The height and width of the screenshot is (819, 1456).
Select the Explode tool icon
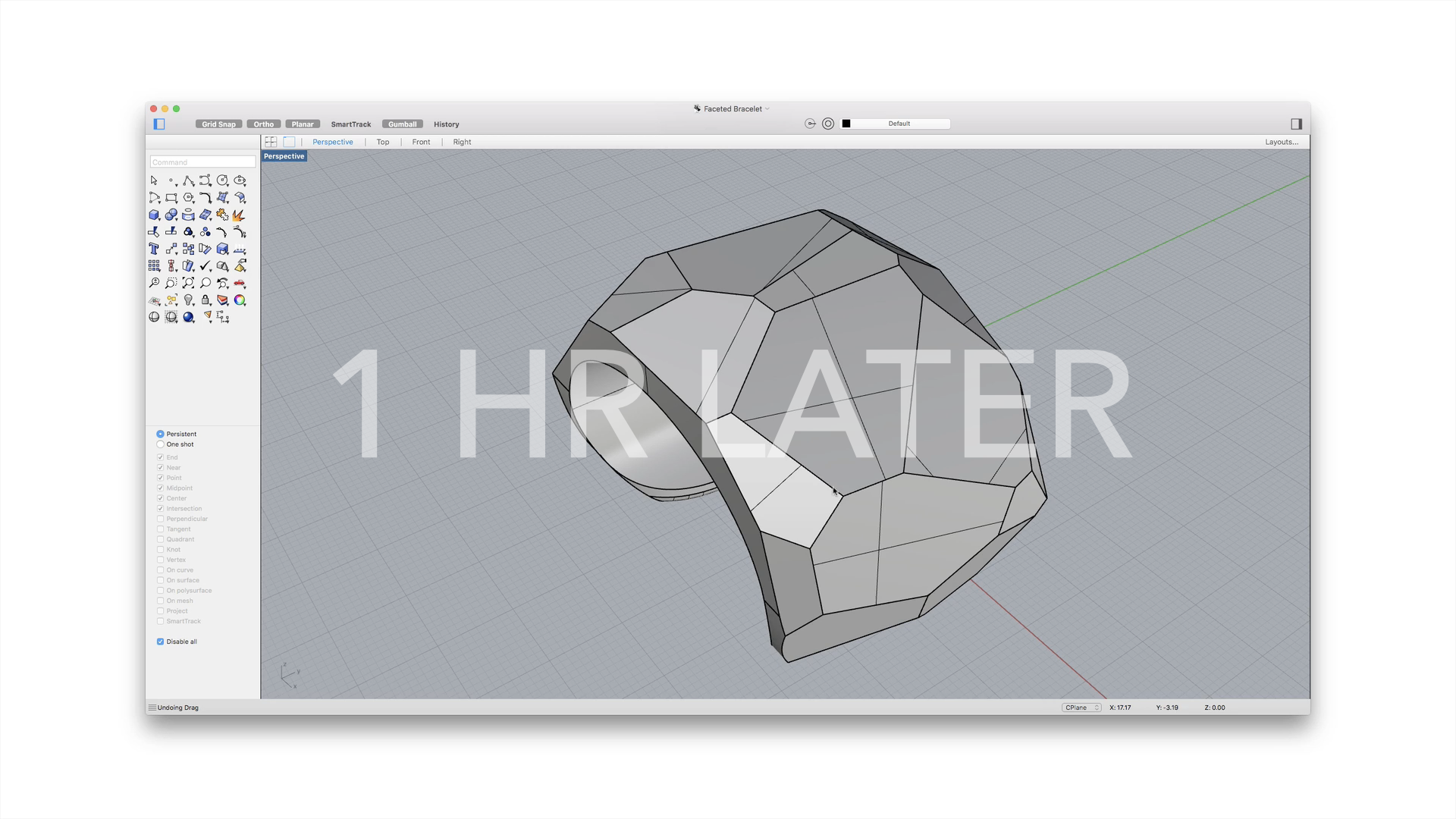point(239,215)
